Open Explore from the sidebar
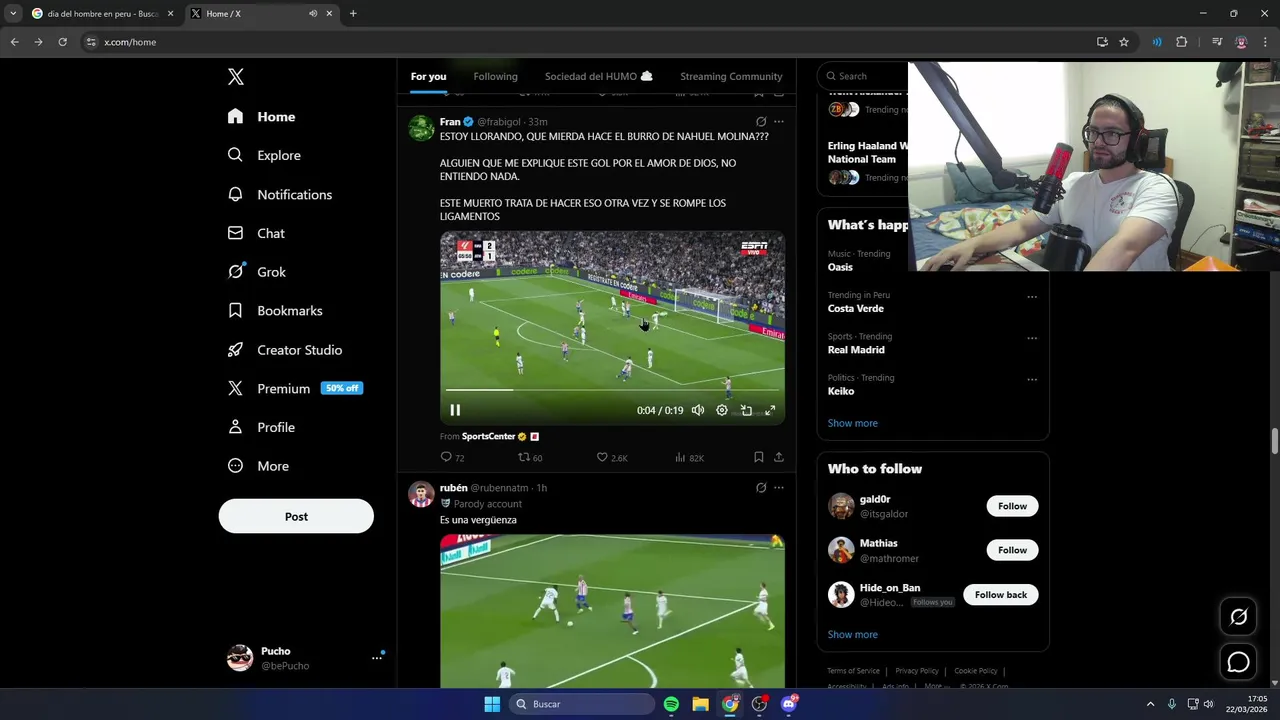The width and height of the screenshot is (1280, 720). coord(264,155)
